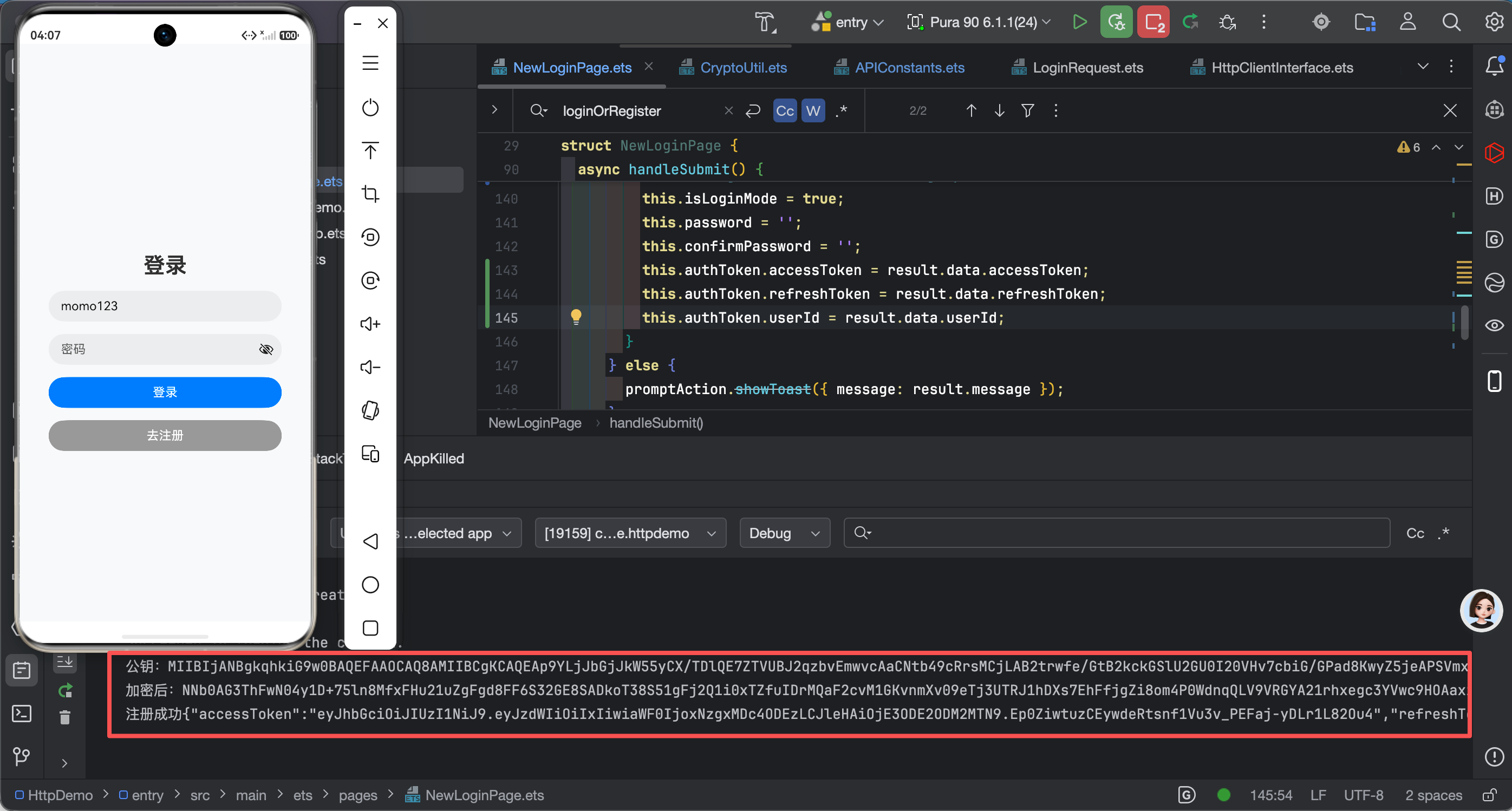Open the AppKilled tab in the bottom panel
The height and width of the screenshot is (811, 1512).
pos(434,459)
